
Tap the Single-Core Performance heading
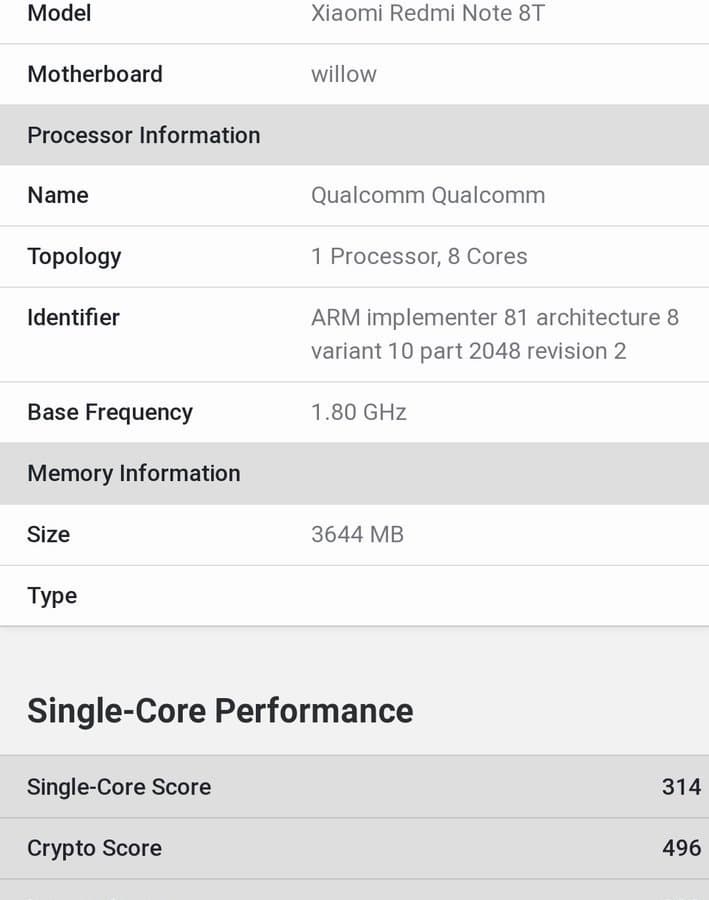[x=220, y=711]
